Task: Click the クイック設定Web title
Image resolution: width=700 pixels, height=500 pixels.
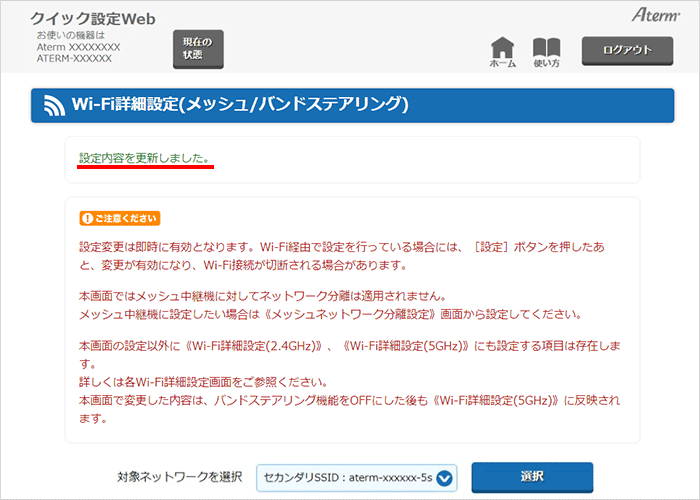Action: tap(92, 20)
